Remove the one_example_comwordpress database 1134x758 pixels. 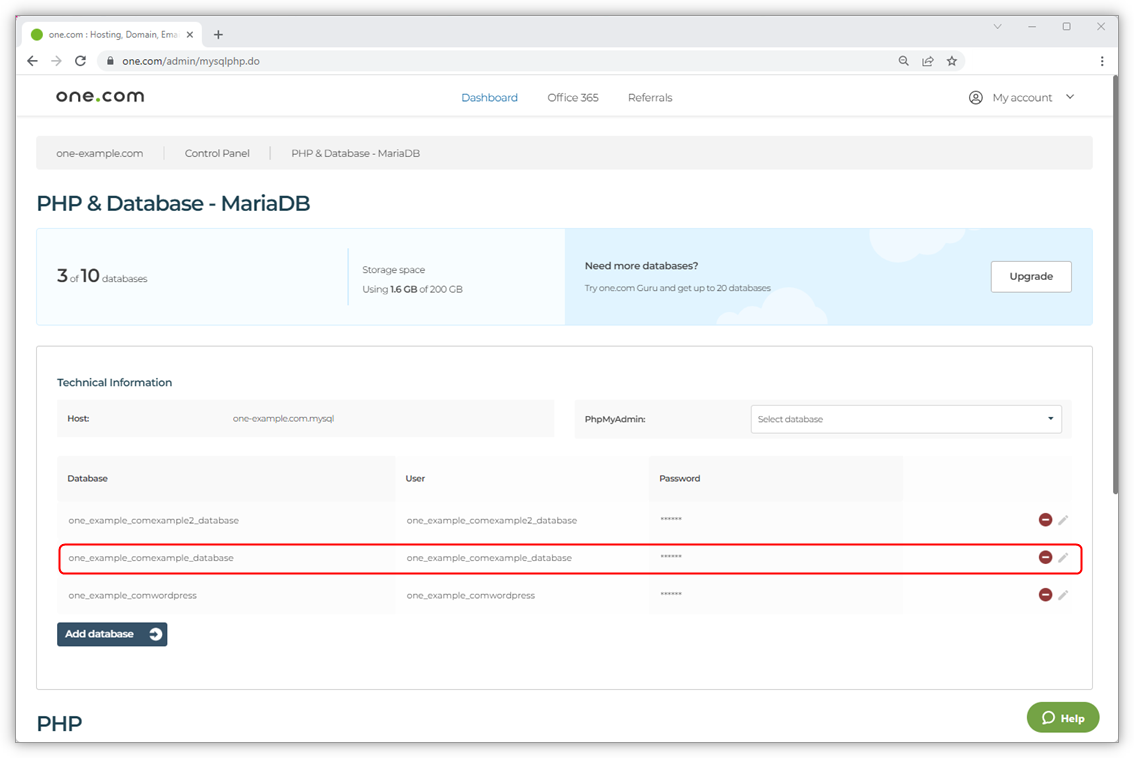[x=1045, y=595]
